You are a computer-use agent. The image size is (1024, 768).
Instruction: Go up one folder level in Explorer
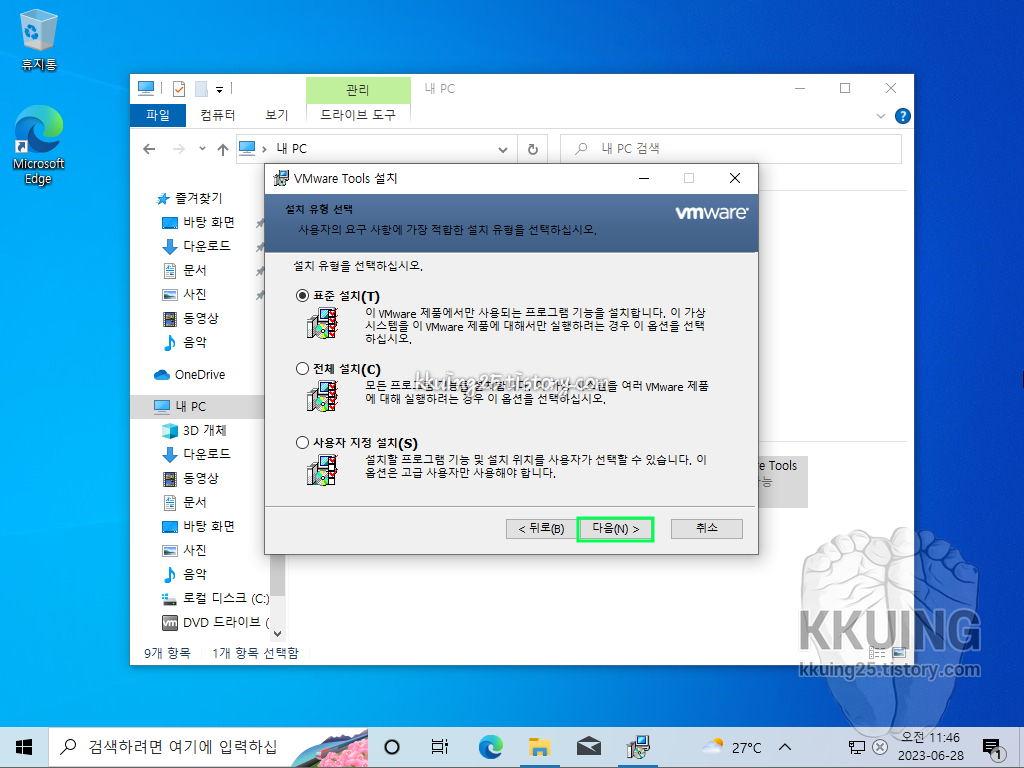point(223,150)
